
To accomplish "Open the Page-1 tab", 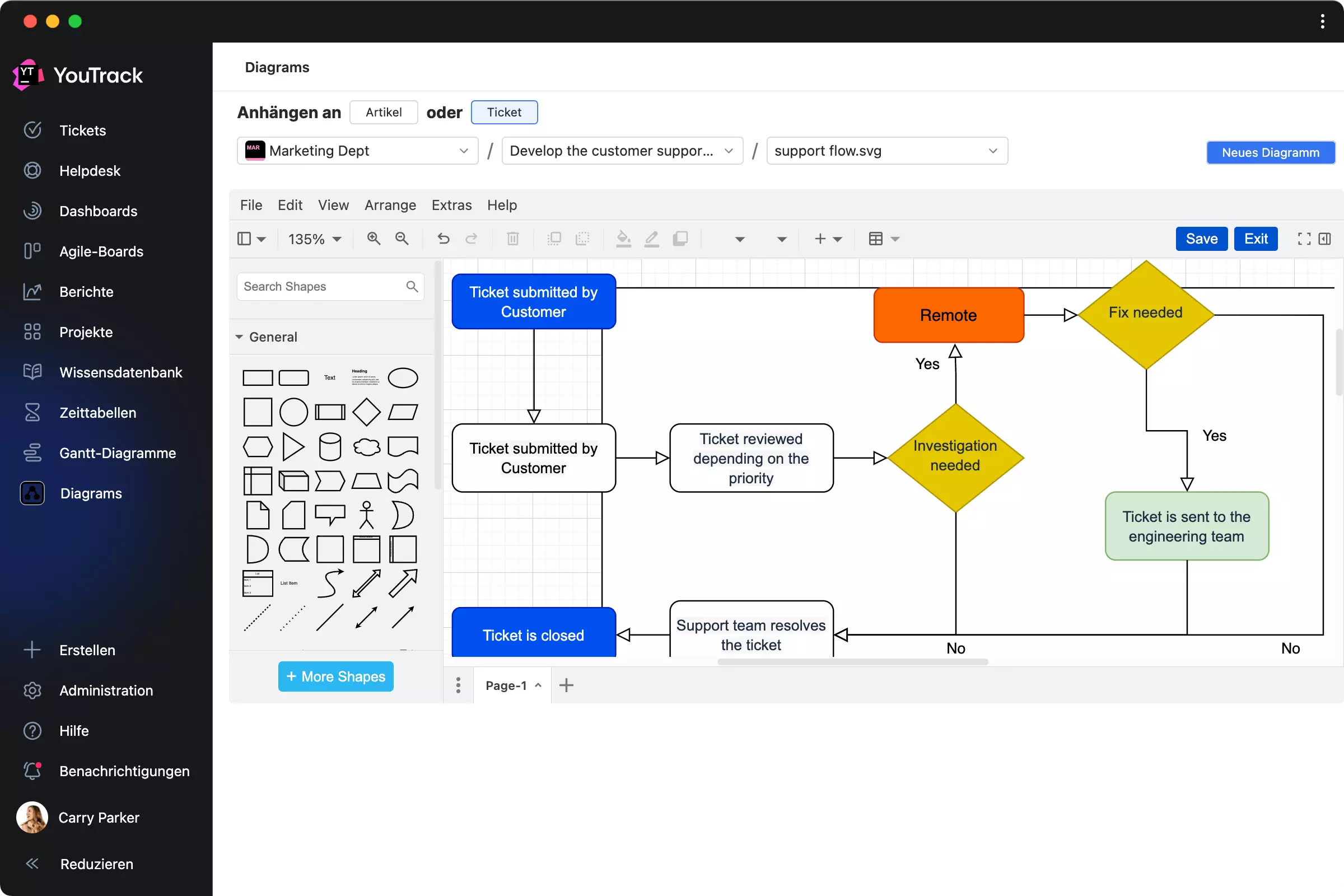I will (x=506, y=685).
